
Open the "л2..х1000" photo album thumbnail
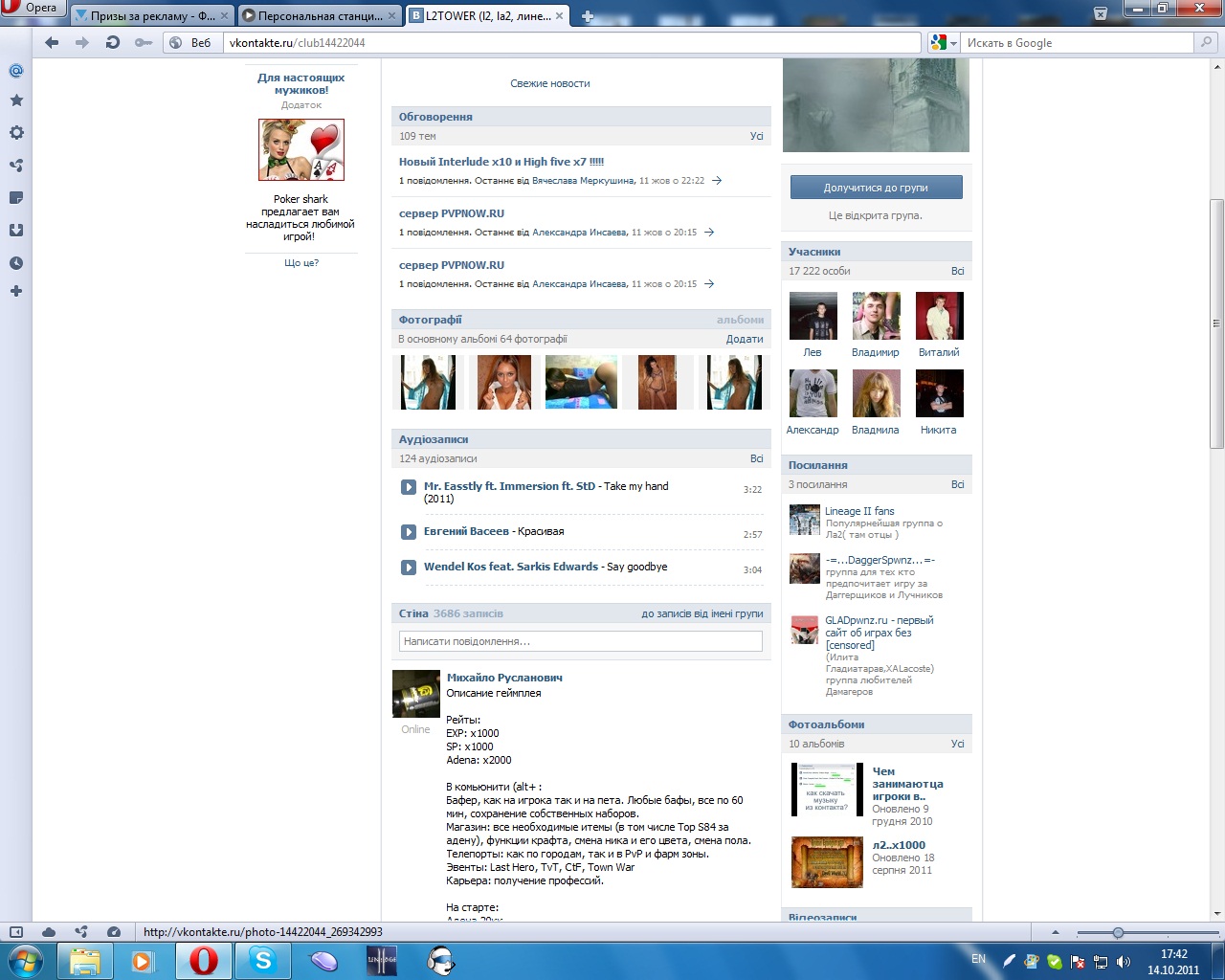[828, 862]
